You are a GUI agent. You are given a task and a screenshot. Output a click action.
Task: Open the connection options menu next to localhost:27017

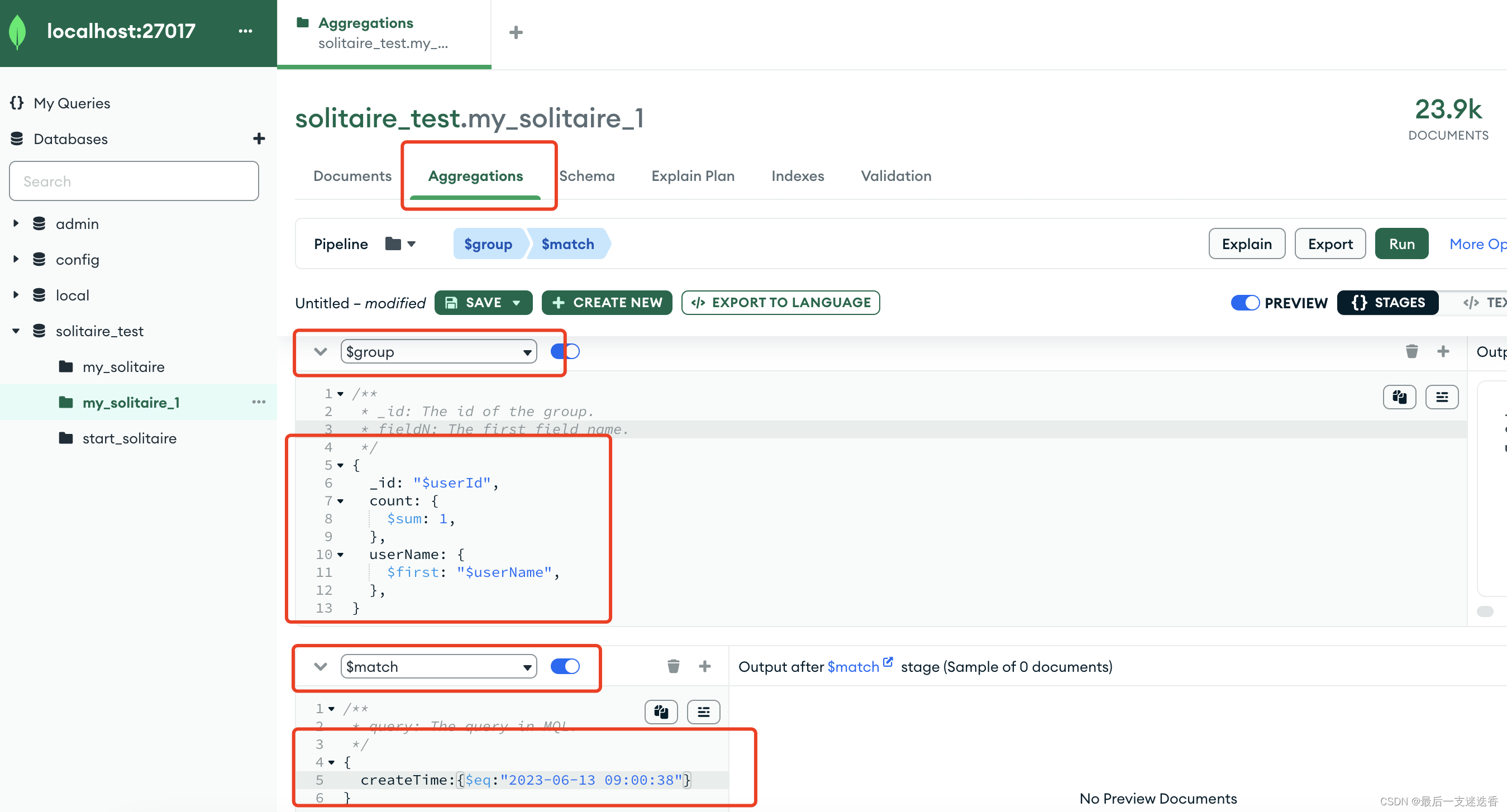click(246, 31)
